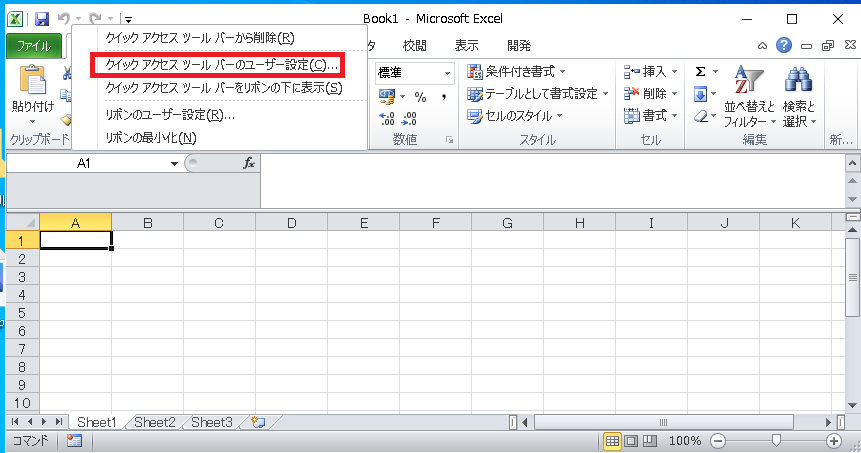The width and height of the screenshot is (861, 453).
Task: Expand the 貼り付け dropdown arrow
Action: pyautogui.click(x=32, y=121)
